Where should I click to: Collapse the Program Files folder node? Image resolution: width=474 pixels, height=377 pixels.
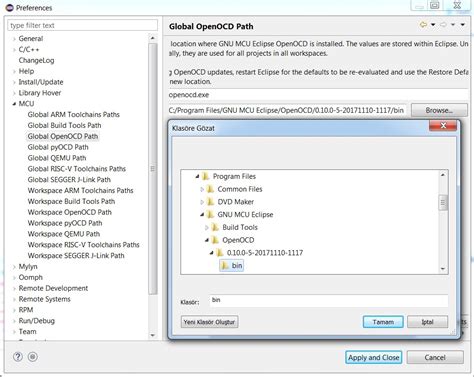point(197,176)
